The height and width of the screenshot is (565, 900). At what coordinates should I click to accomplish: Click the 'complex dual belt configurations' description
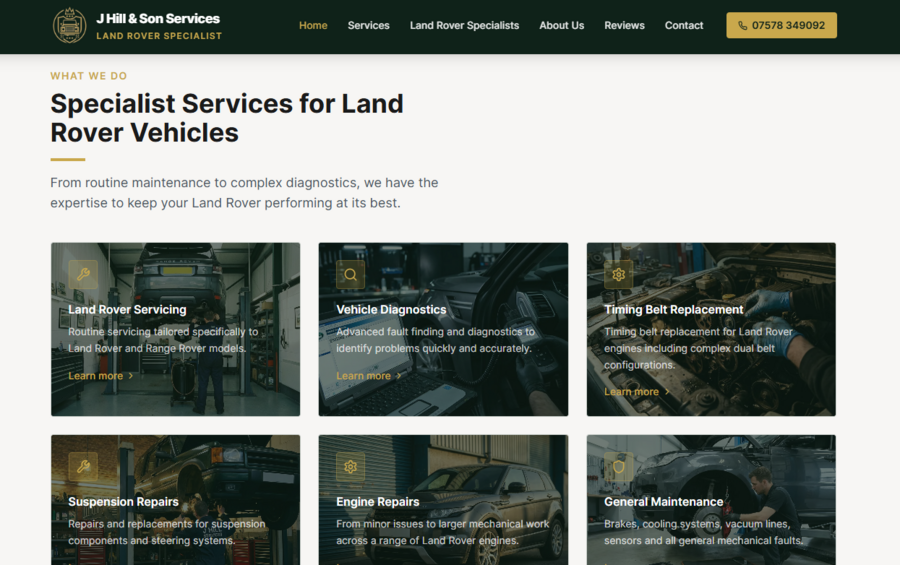698,349
